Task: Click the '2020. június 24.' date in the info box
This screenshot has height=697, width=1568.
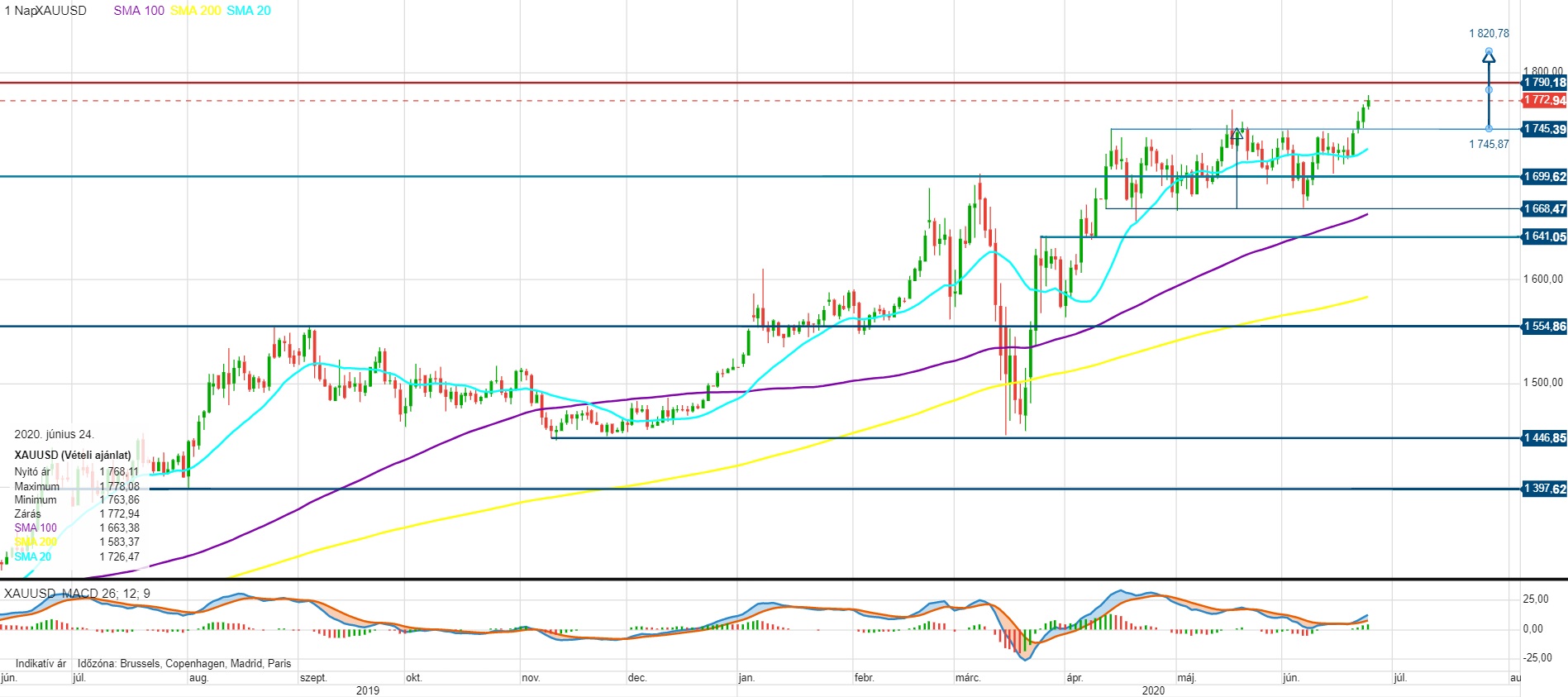Action: point(55,434)
